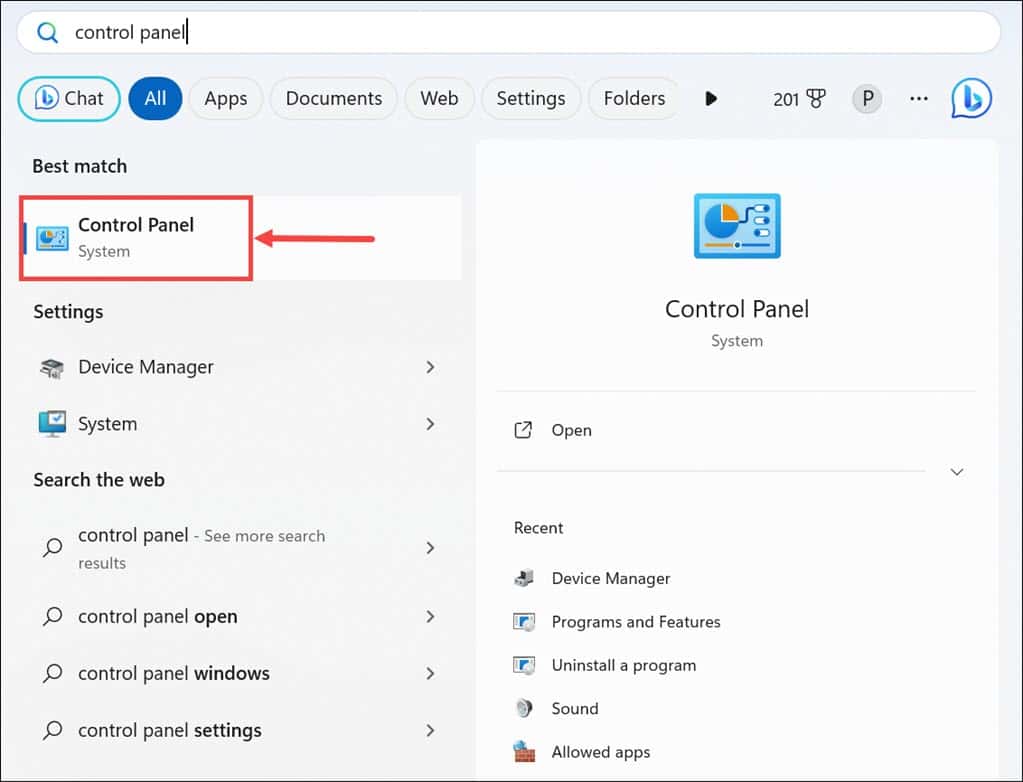The height and width of the screenshot is (782, 1023).
Task: Click the Allowed apps firewall icon under Recent
Action: tap(524, 752)
